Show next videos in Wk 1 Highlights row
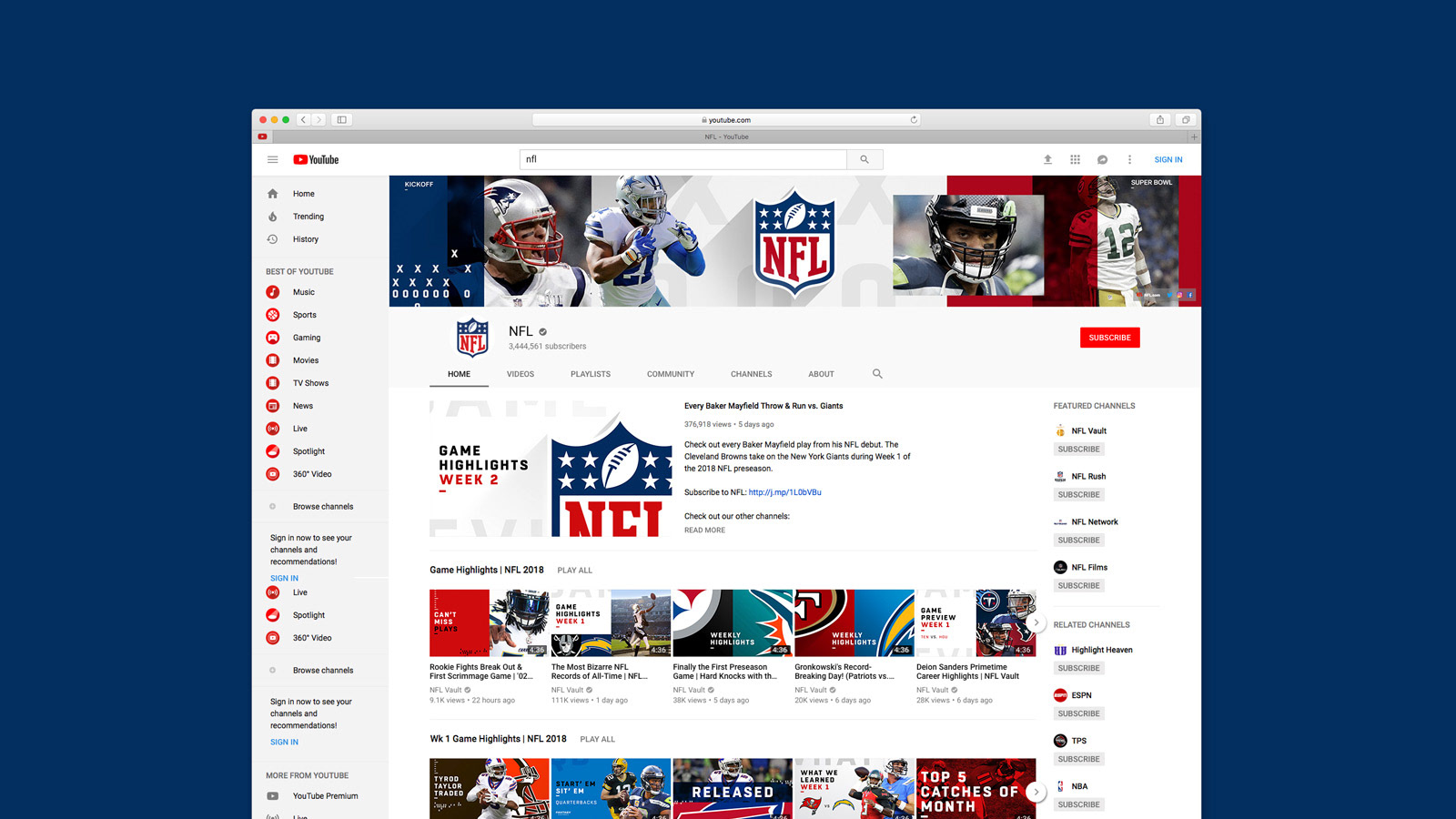 pyautogui.click(x=1036, y=792)
